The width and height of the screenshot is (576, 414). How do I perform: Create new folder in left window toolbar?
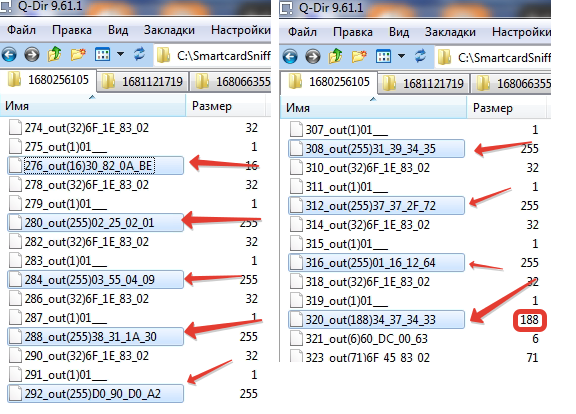point(78,55)
